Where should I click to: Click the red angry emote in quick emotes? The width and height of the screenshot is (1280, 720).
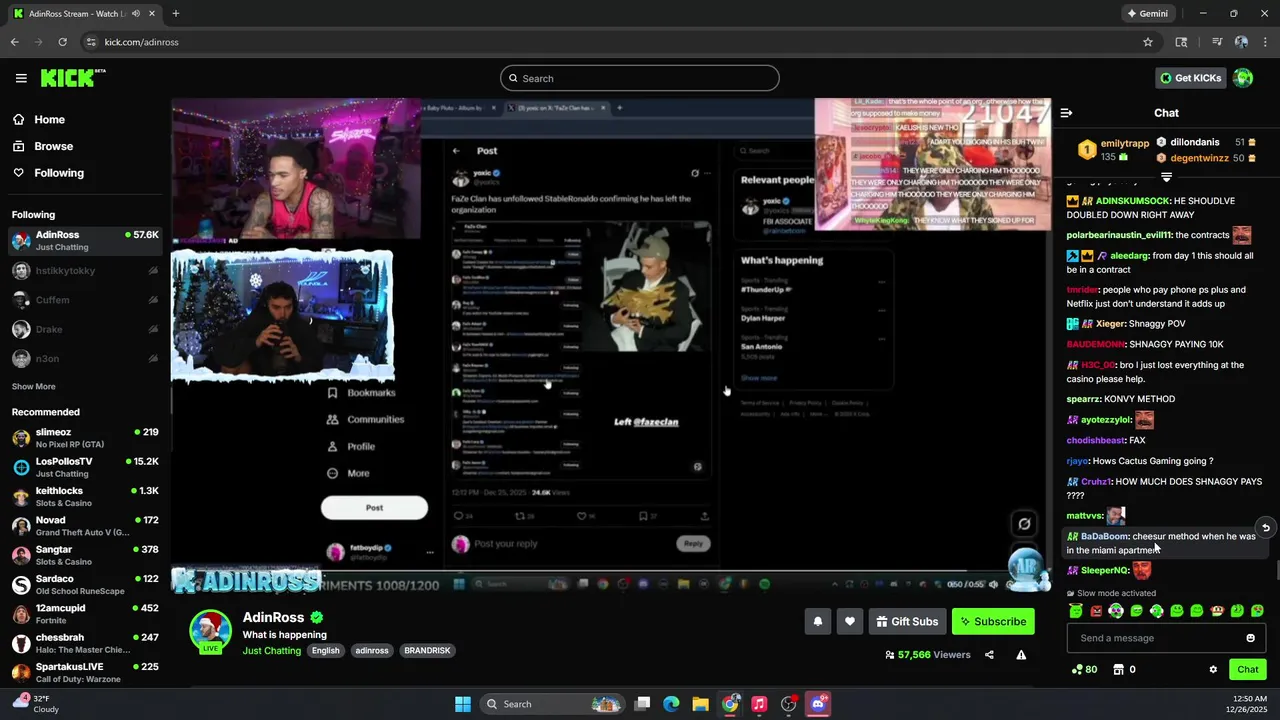[x=1096, y=611]
